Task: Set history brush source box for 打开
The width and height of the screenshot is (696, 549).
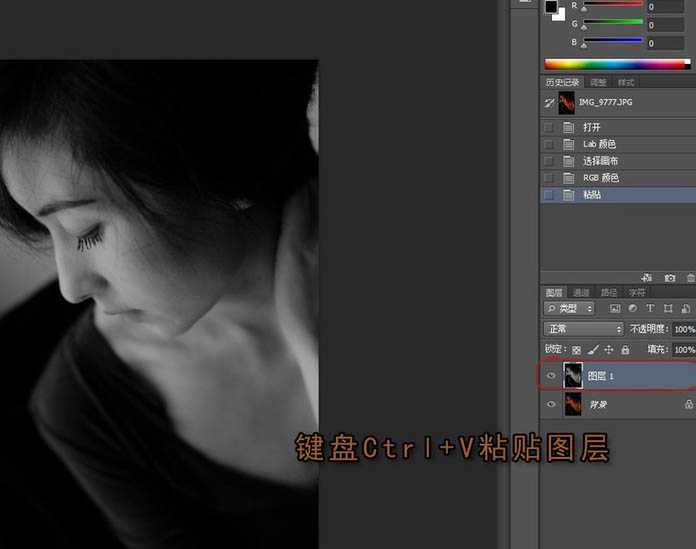Action: point(549,127)
